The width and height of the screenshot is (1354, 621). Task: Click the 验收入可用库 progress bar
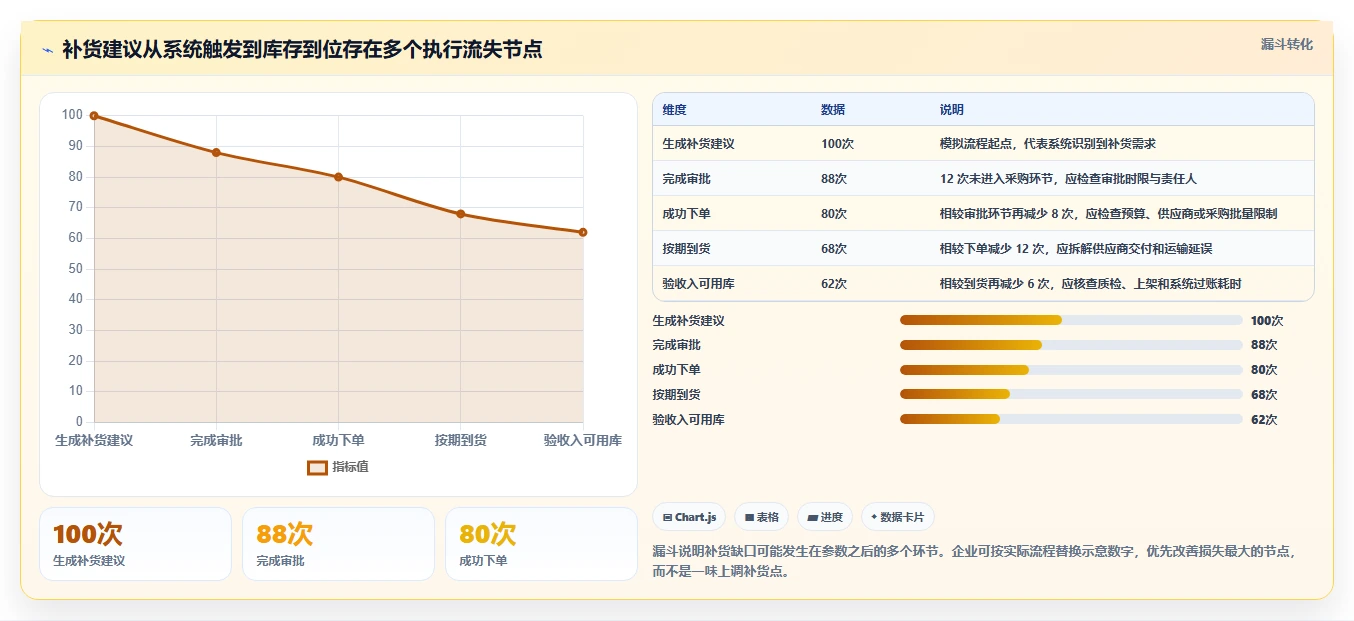[x=1071, y=419]
